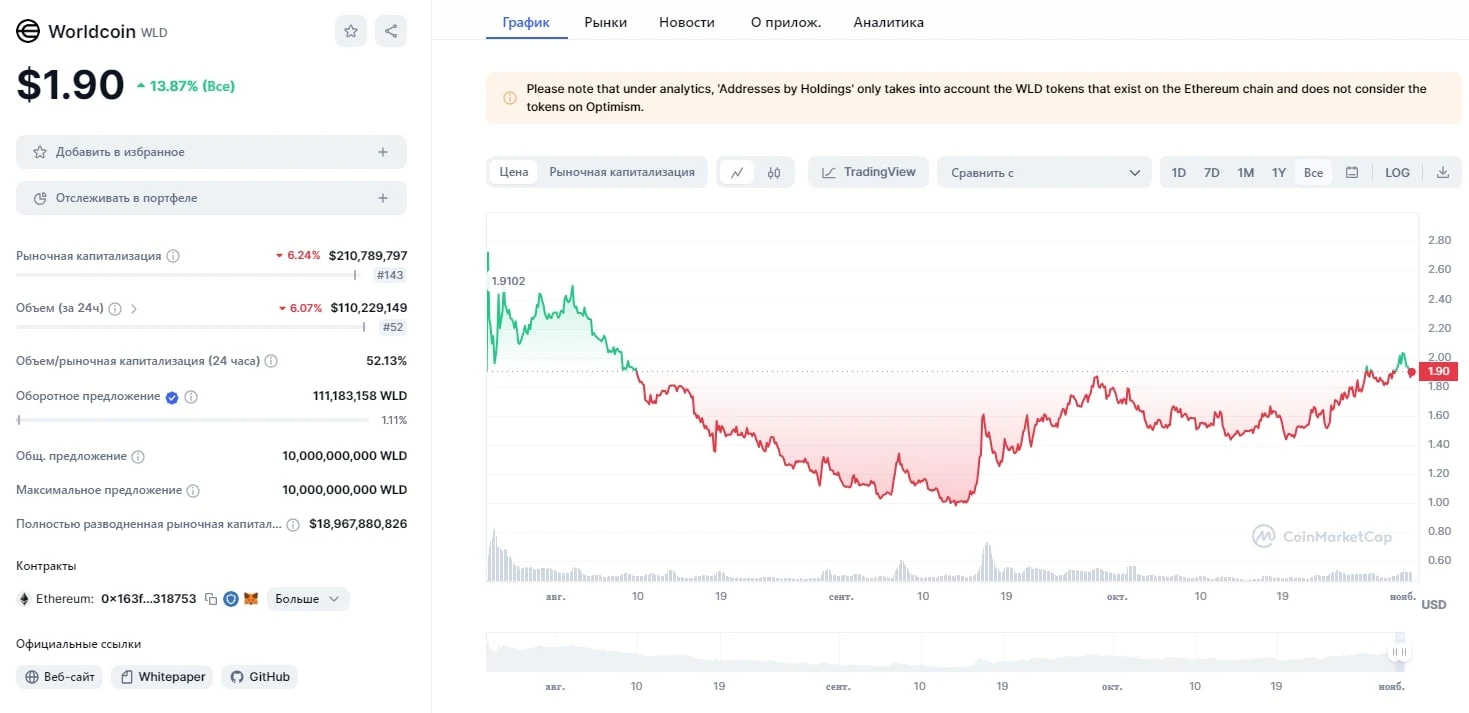The image size is (1469, 713).
Task: Switch to the Новости tab
Action: click(687, 22)
